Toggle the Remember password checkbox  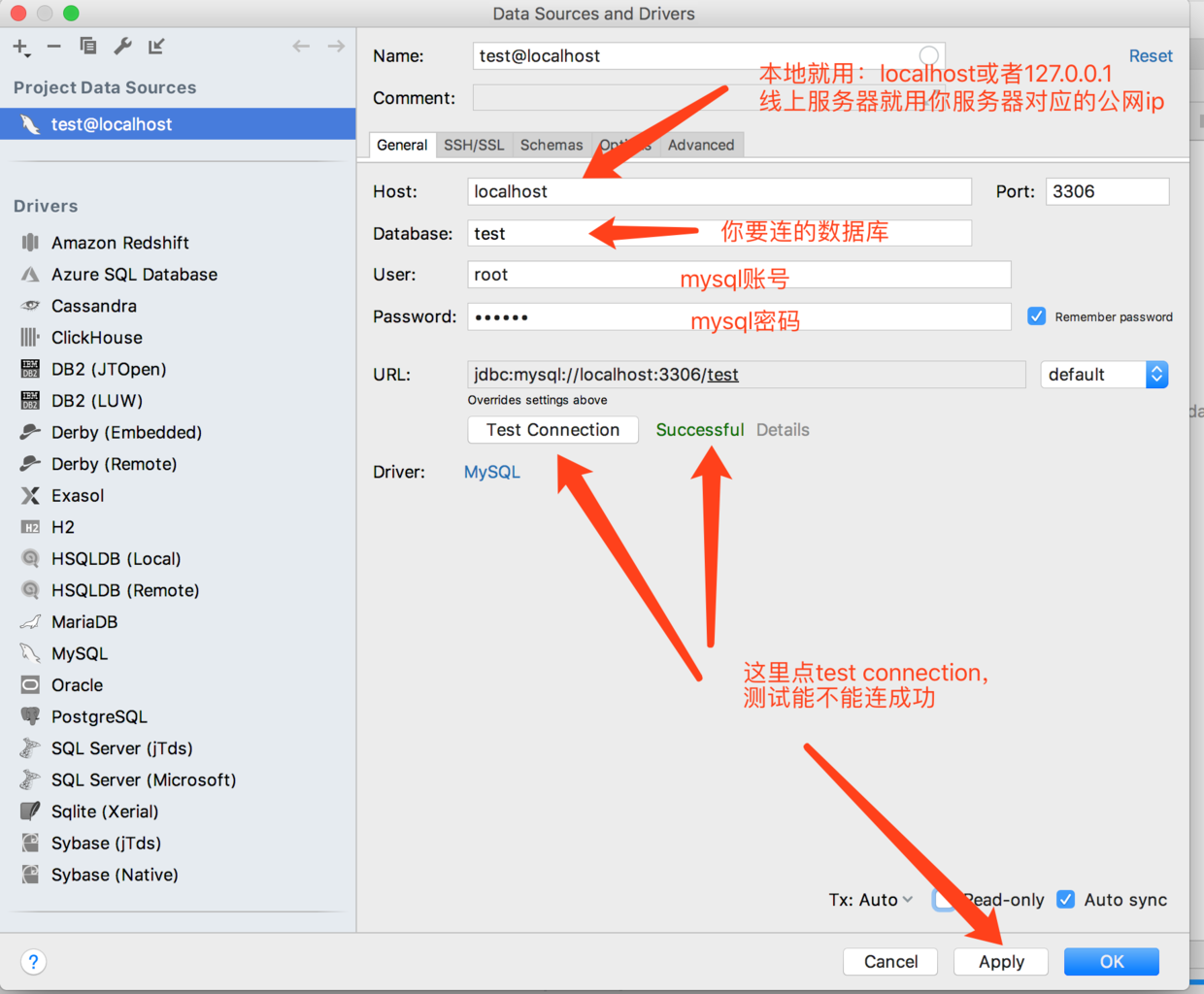(1037, 316)
